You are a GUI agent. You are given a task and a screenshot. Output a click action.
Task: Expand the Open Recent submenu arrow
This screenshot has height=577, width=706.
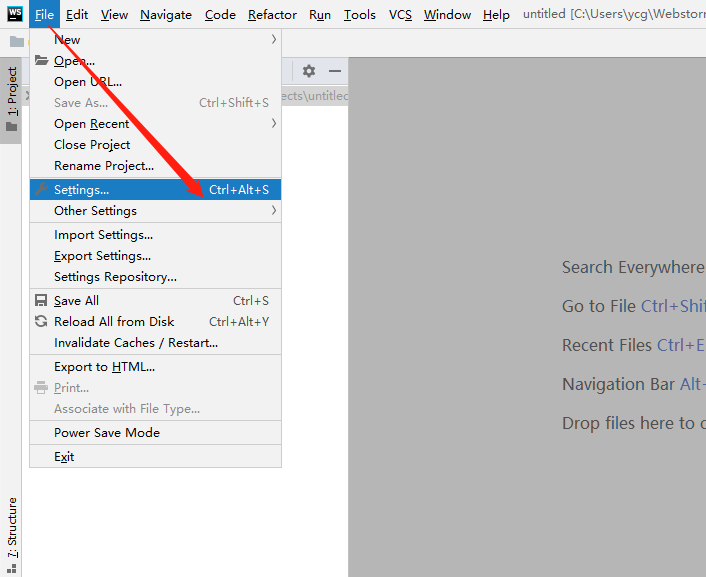pyautogui.click(x=273, y=123)
